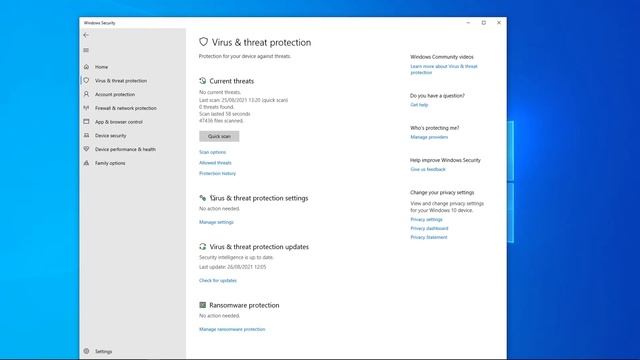Open Manage providers link

(429, 137)
